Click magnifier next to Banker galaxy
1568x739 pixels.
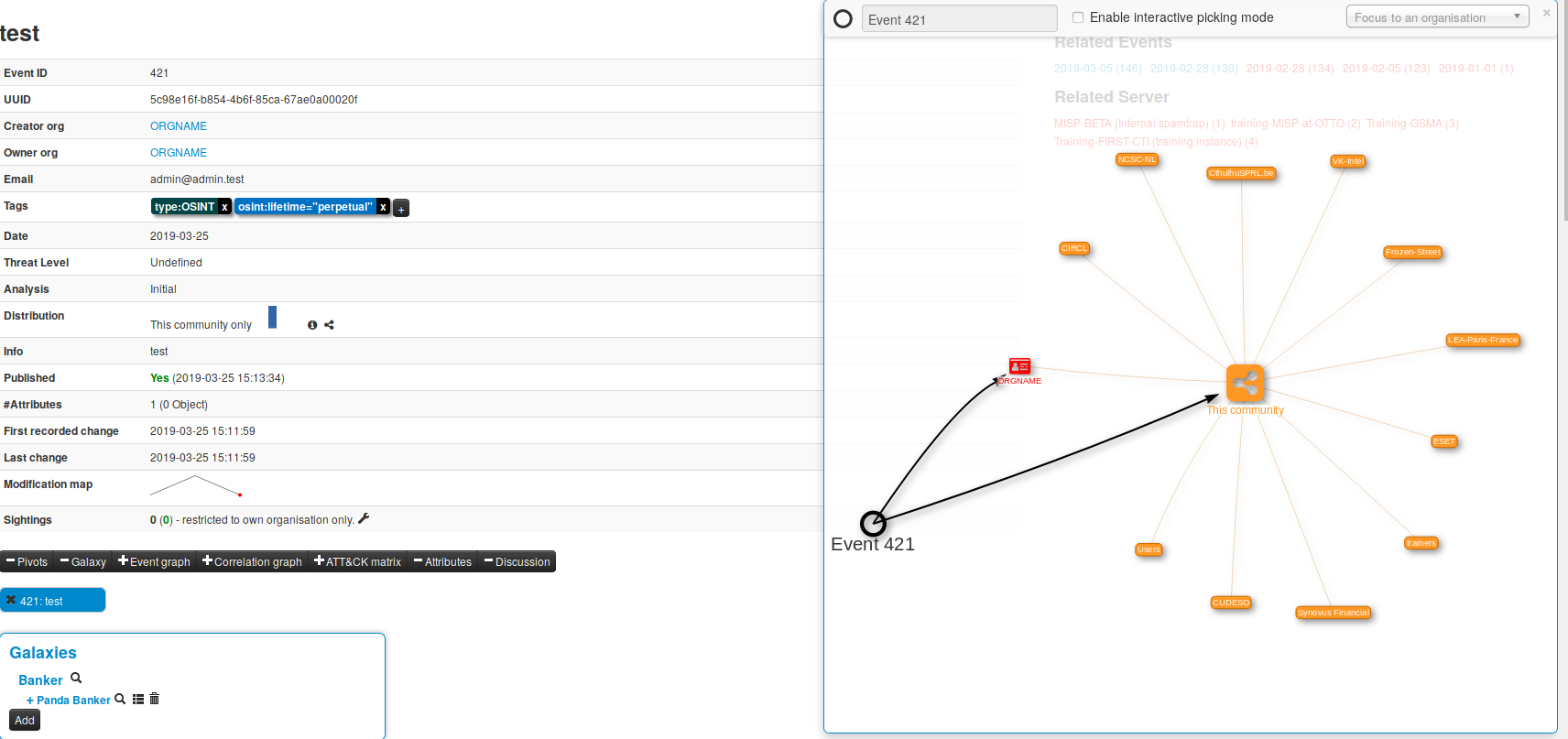click(76, 679)
